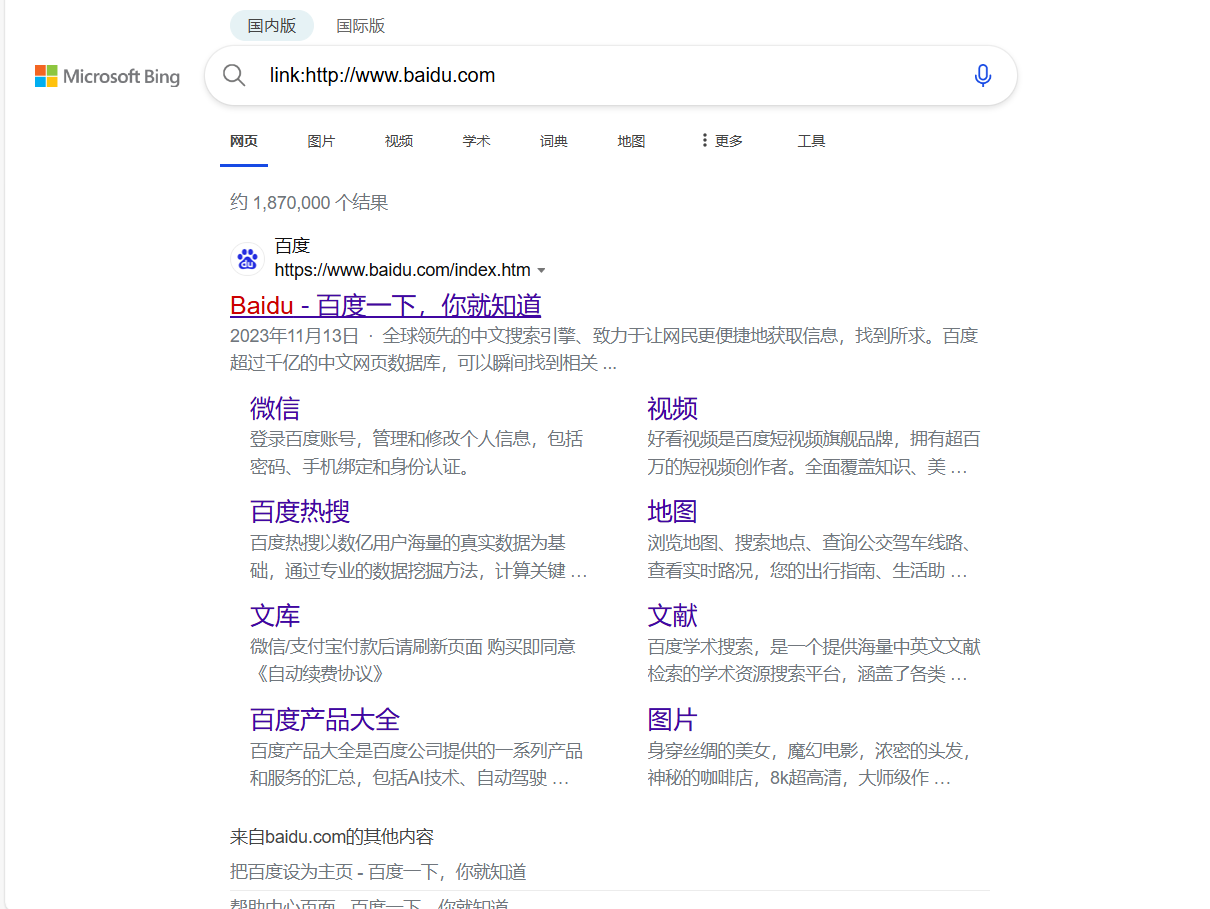Open the 百度产品大全 sitelink

pos(325,719)
